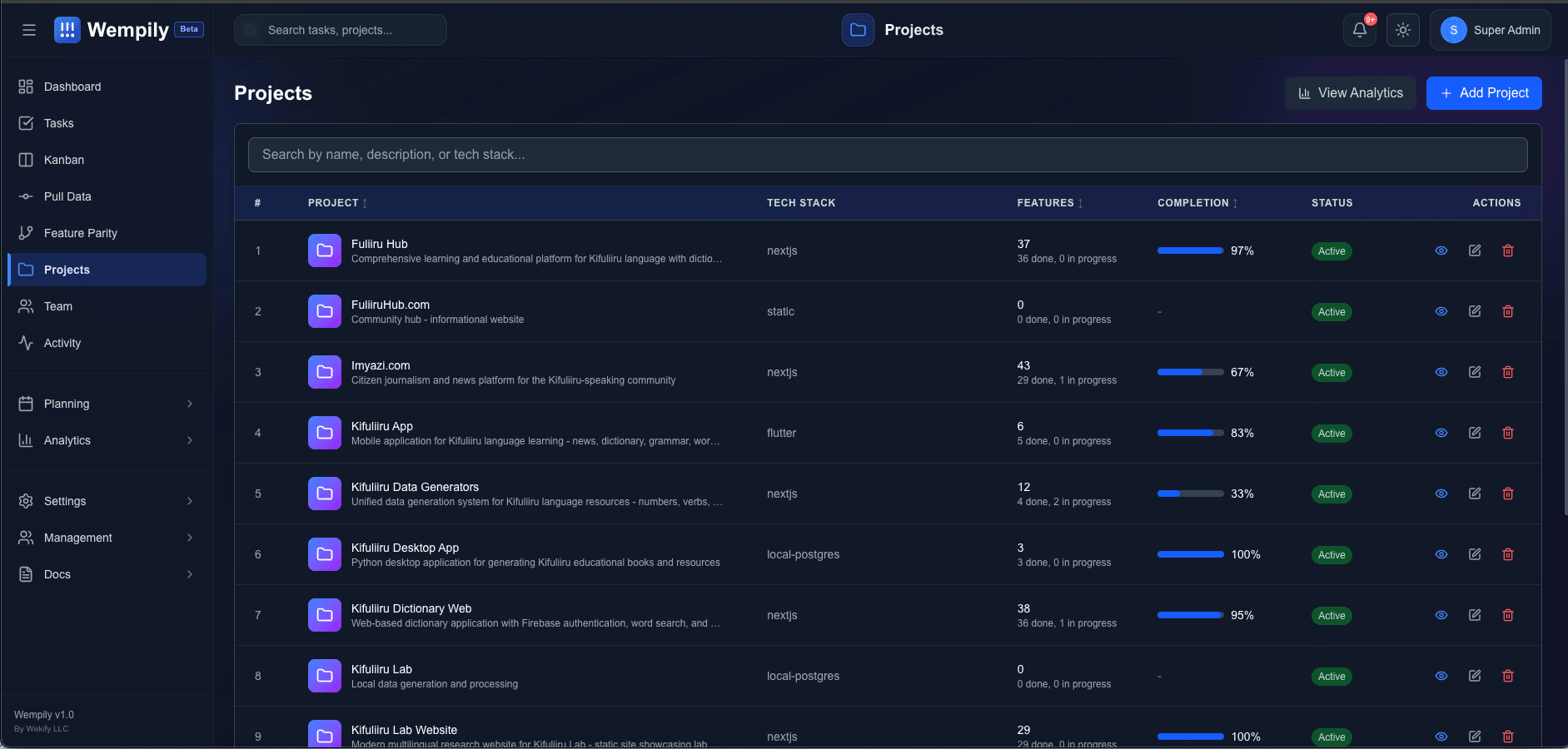Image resolution: width=1568 pixels, height=749 pixels.
Task: Click the hamburger menu icon
Action: click(x=29, y=30)
